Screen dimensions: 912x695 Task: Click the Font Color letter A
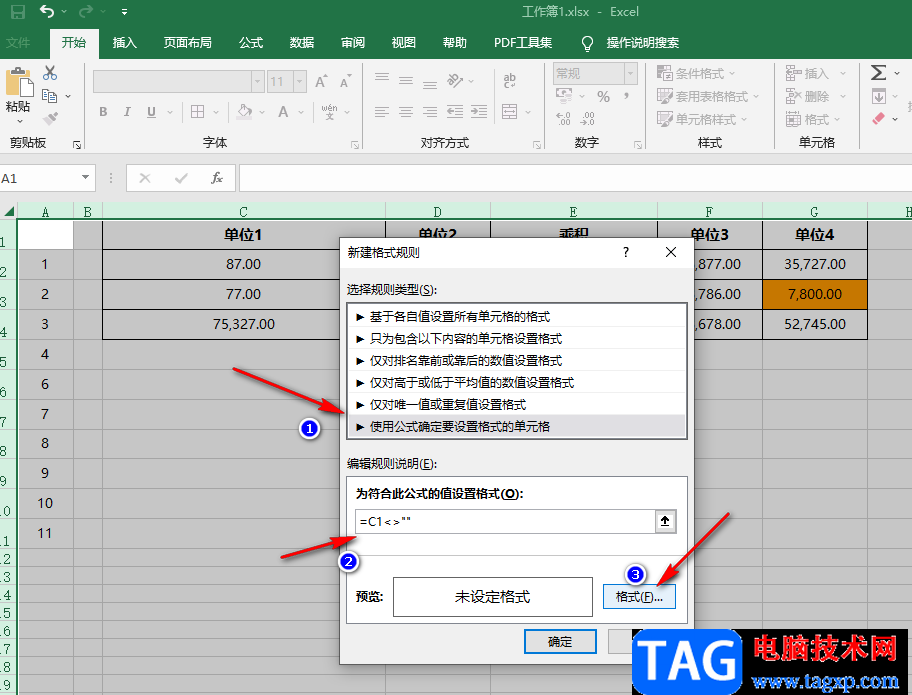(x=283, y=112)
